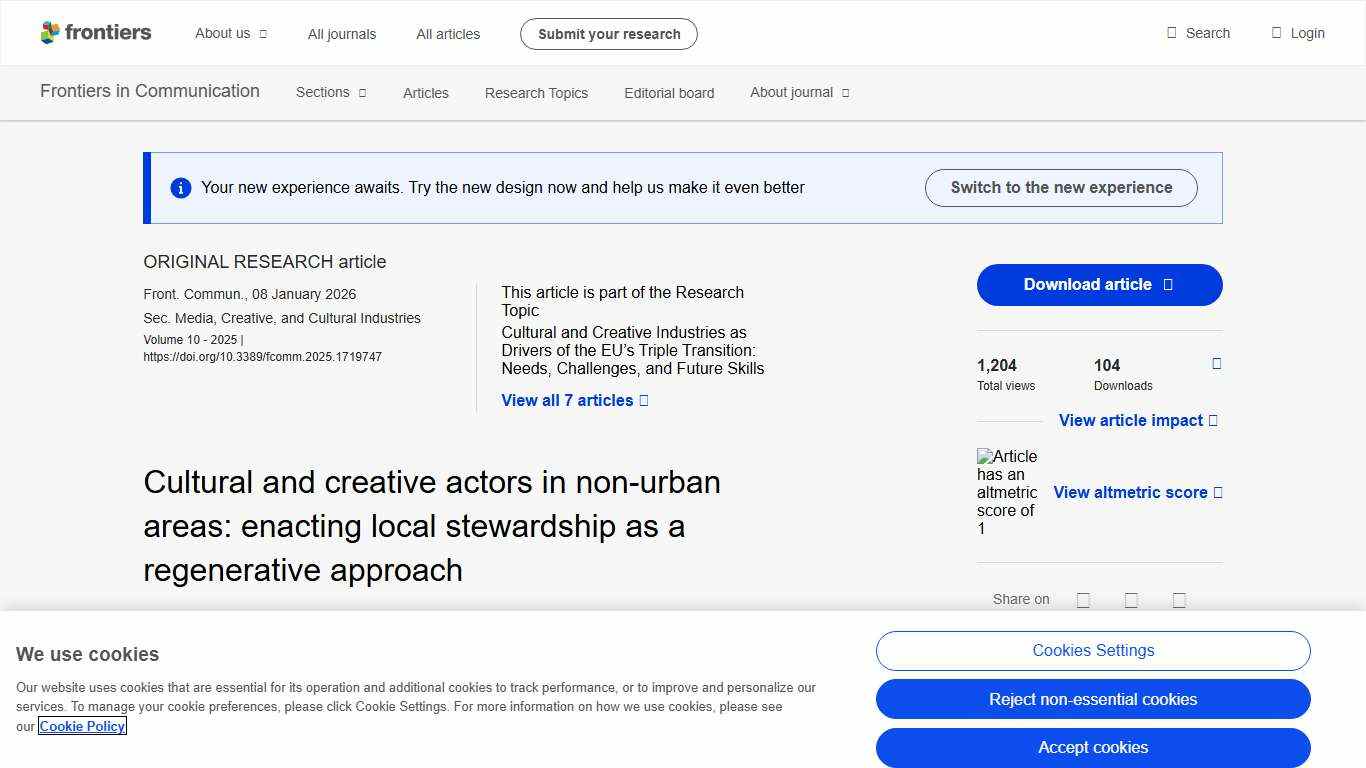Click the download icon beside the Downloads count
The width and height of the screenshot is (1366, 768).
coord(1215,364)
